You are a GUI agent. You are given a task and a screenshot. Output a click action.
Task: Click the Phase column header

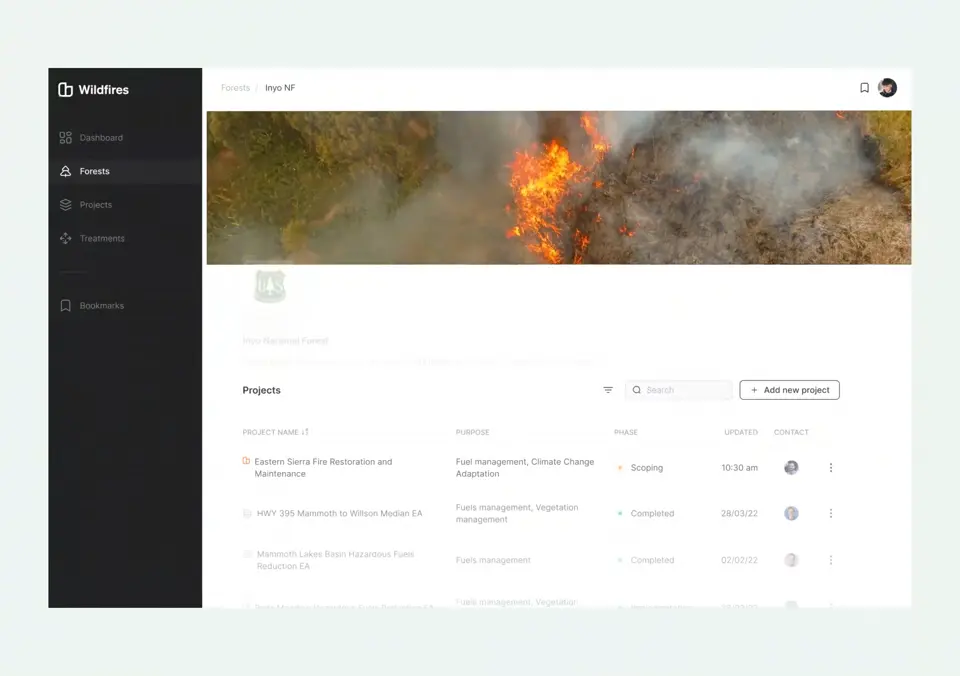(626, 432)
